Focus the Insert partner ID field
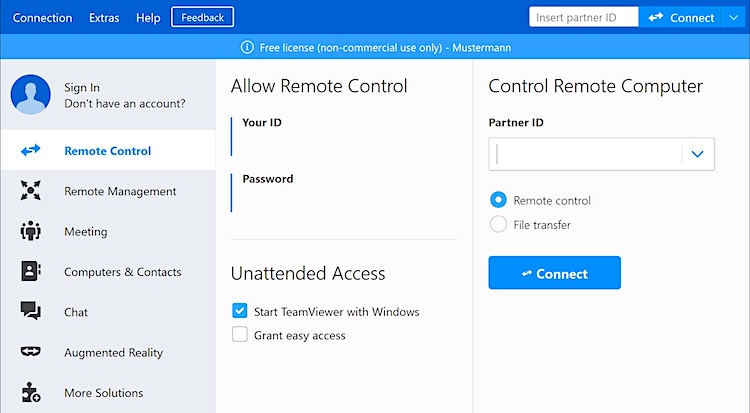 (584, 17)
